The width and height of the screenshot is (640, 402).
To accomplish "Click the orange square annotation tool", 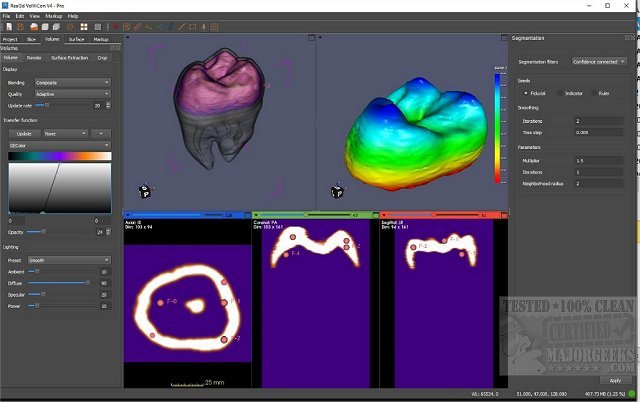I will tap(127, 27).
